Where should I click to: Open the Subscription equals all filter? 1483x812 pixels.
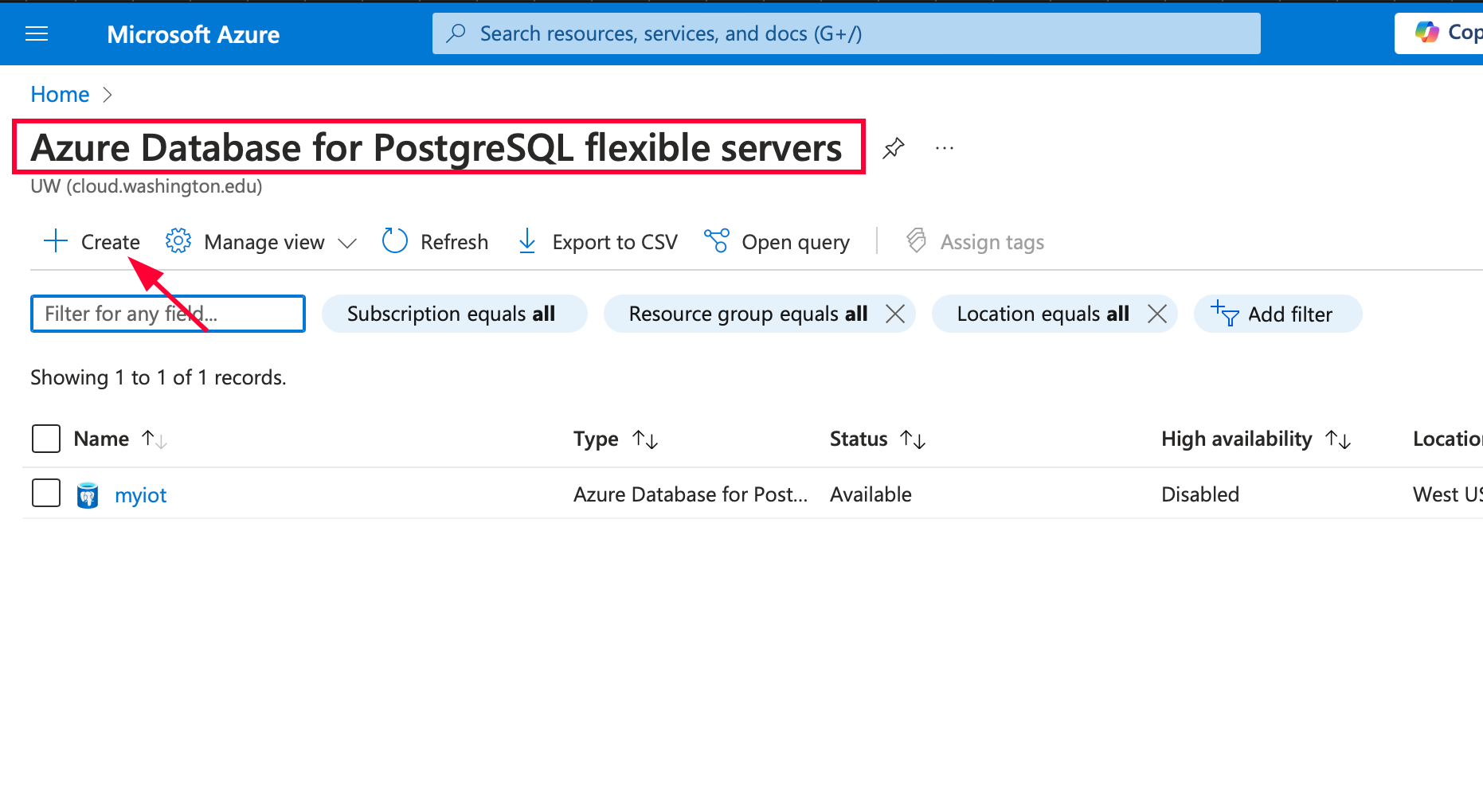454,314
